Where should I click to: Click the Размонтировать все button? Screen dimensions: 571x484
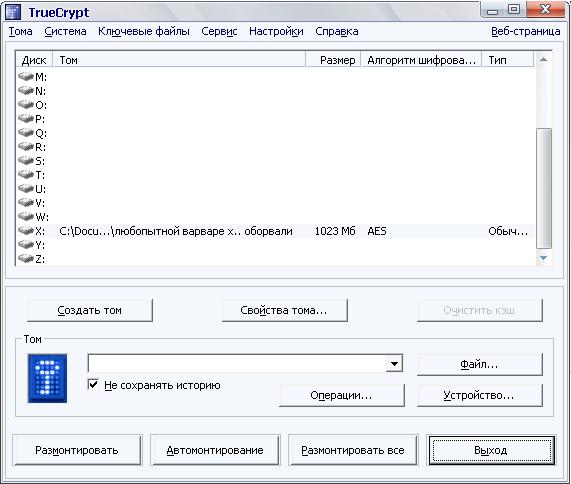(x=353, y=450)
